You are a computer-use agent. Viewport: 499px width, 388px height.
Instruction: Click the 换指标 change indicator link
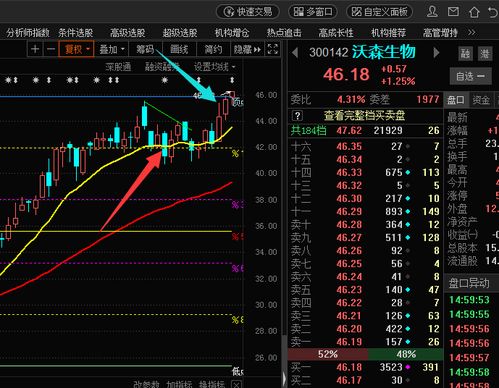click(212, 384)
